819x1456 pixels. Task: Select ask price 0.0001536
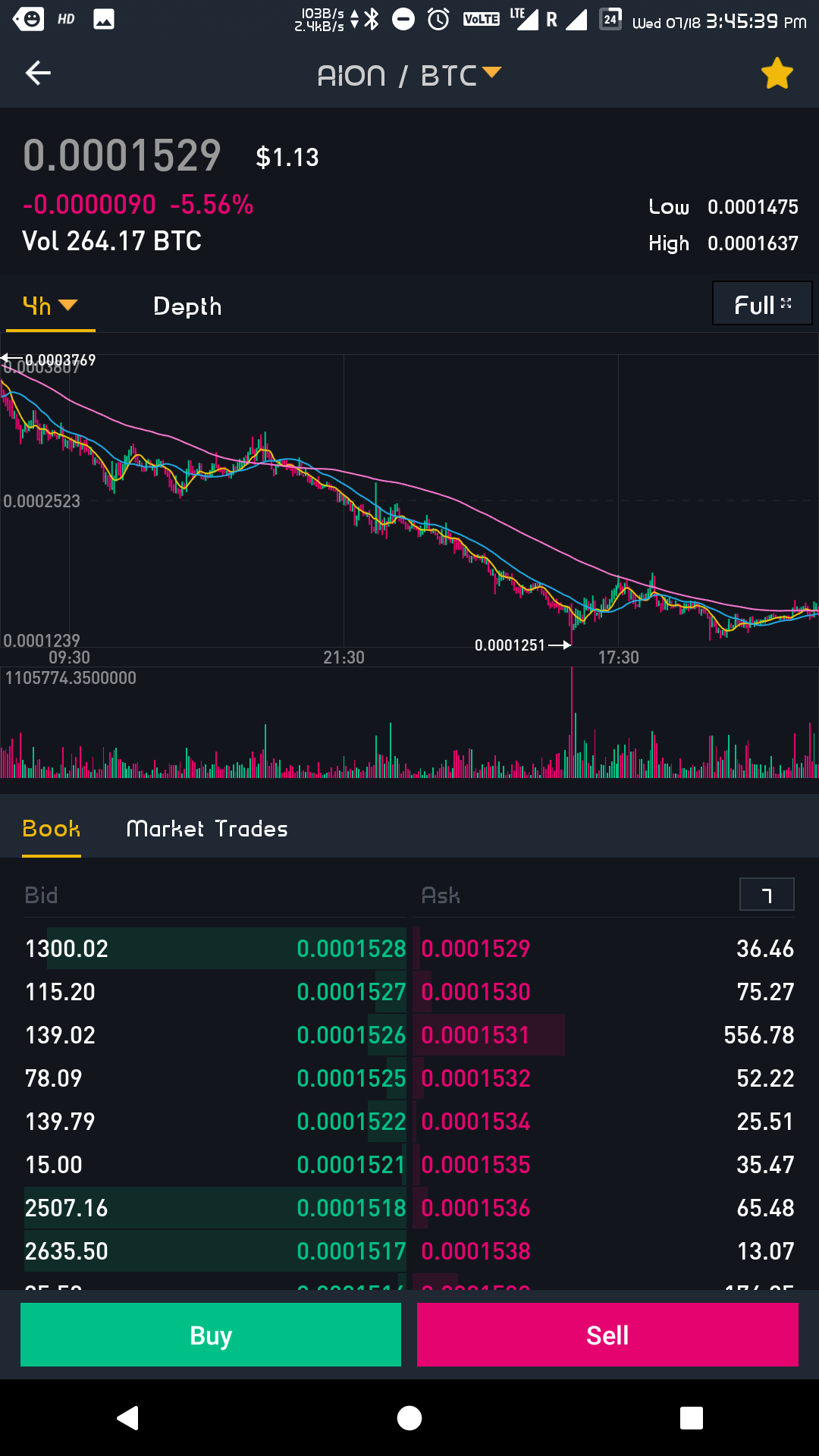coord(475,1208)
